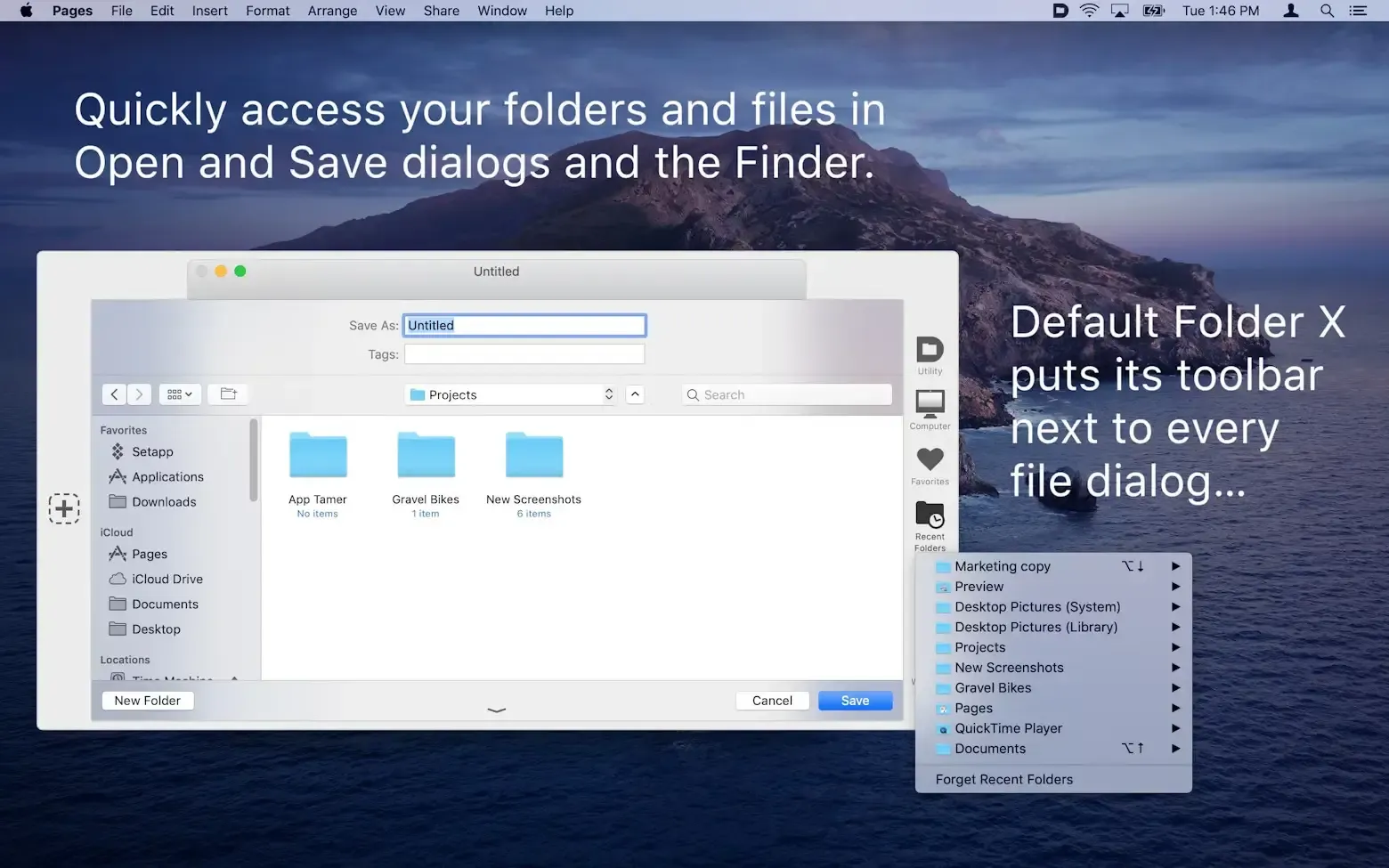The height and width of the screenshot is (868, 1389).
Task: Open the Utility menu in Default Folder X toolbar
Action: (929, 354)
